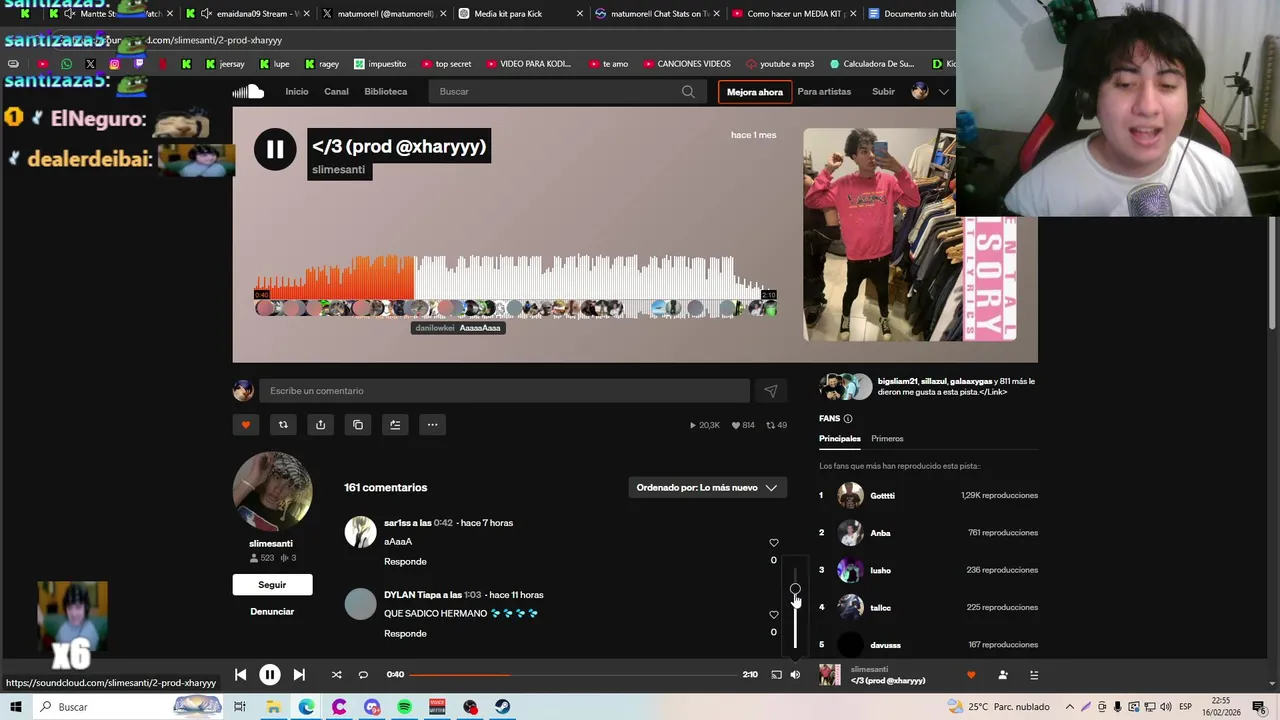The height and width of the screenshot is (720, 1280).
Task: Click Denunciar under the artist profile
Action: (272, 612)
